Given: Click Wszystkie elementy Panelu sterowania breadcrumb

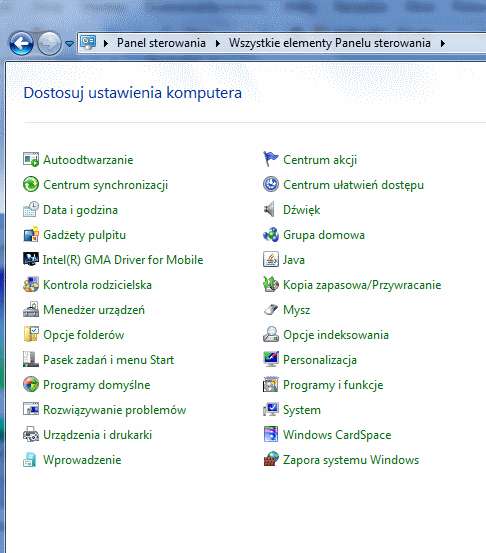Looking at the screenshot, I should [x=330, y=43].
